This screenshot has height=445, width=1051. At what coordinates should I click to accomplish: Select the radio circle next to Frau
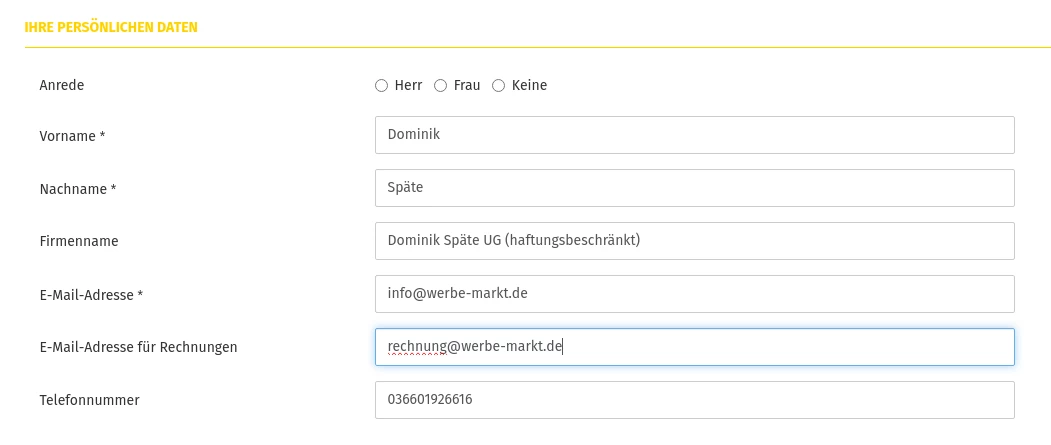pyautogui.click(x=440, y=86)
